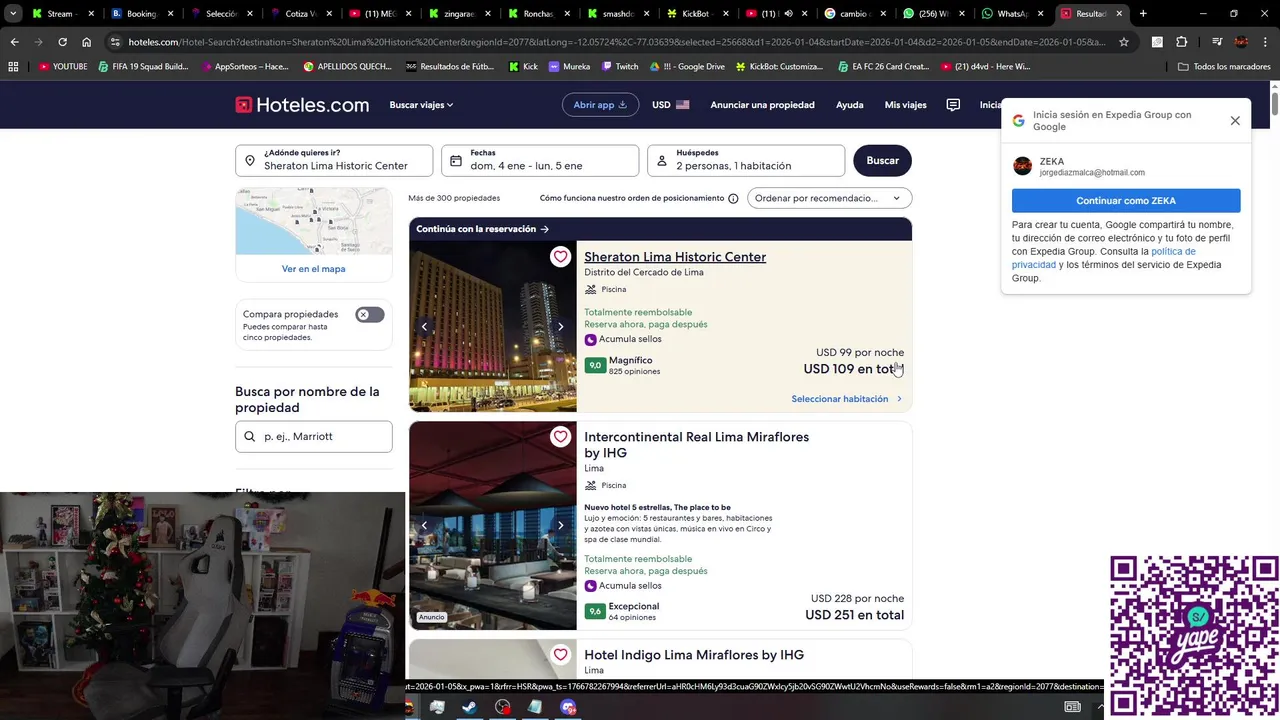Open Mis viajes link

click(905, 105)
